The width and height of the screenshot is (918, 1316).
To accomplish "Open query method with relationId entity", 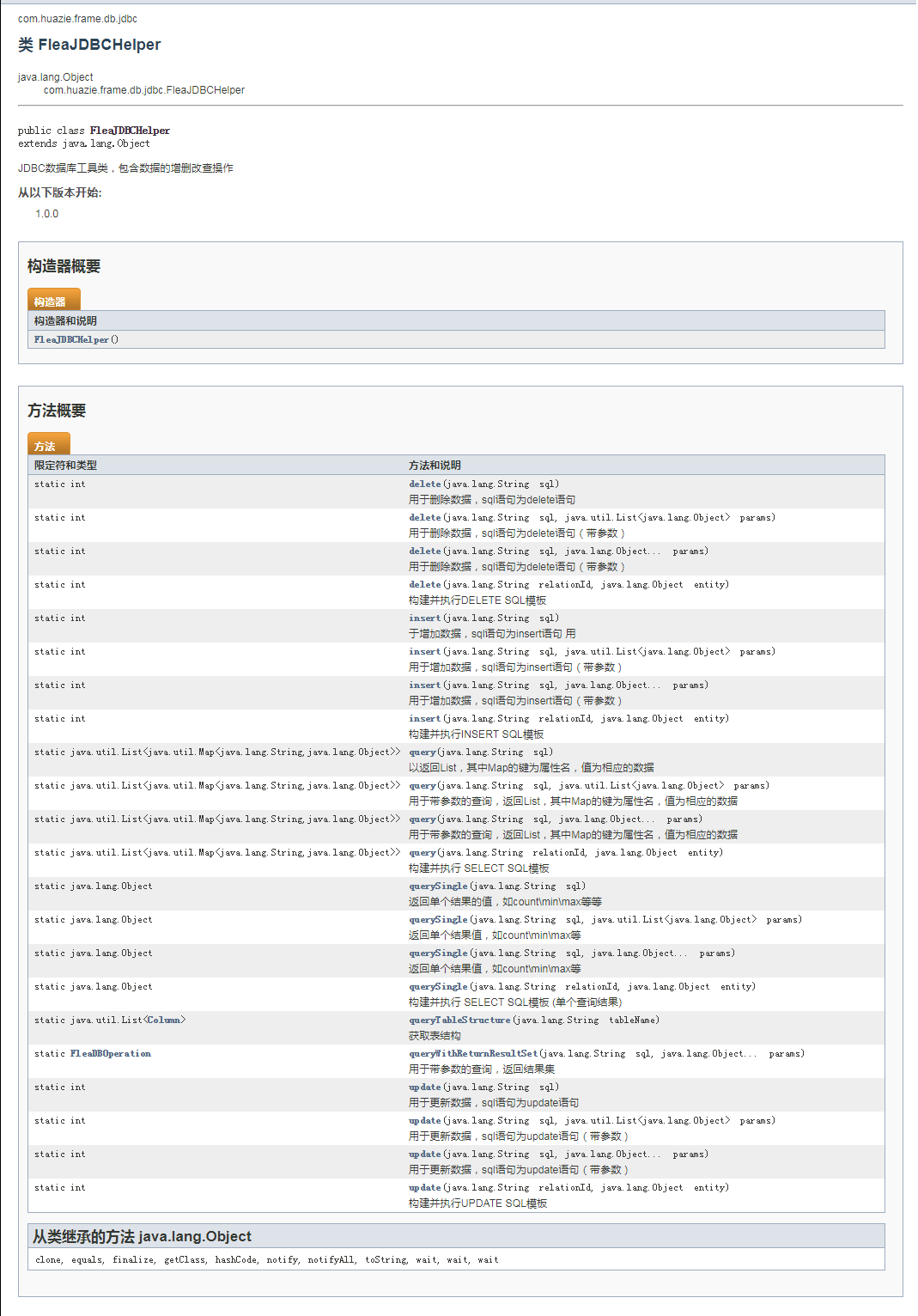I will click(423, 852).
